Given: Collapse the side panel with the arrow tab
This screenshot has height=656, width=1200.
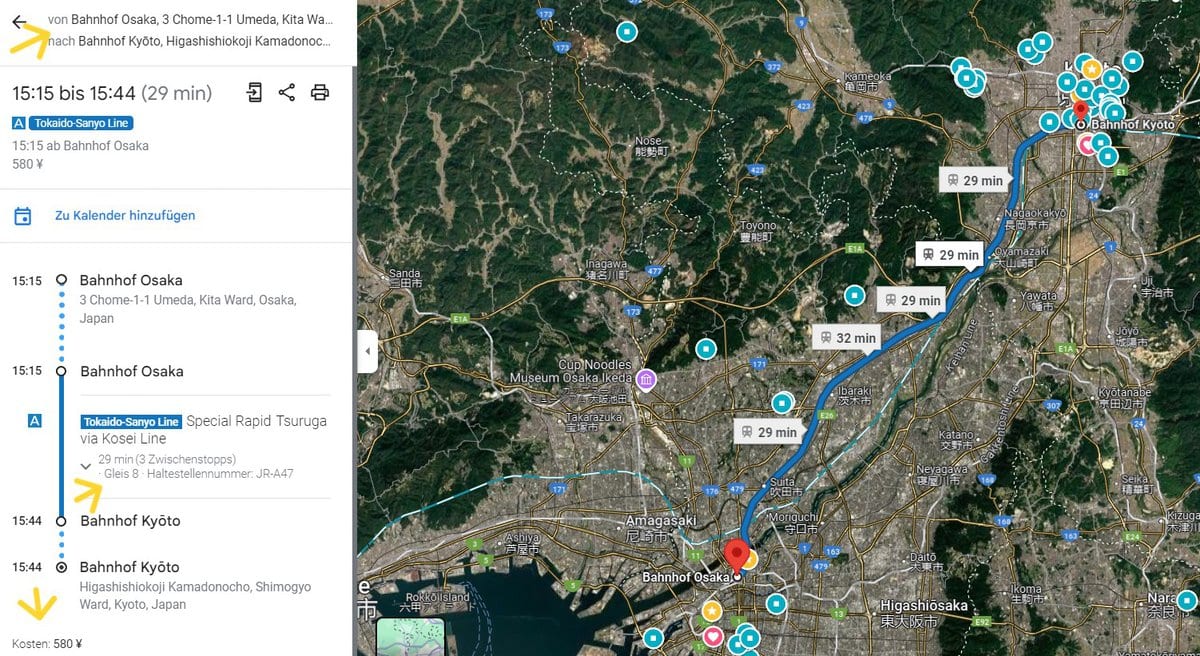Looking at the screenshot, I should (367, 351).
